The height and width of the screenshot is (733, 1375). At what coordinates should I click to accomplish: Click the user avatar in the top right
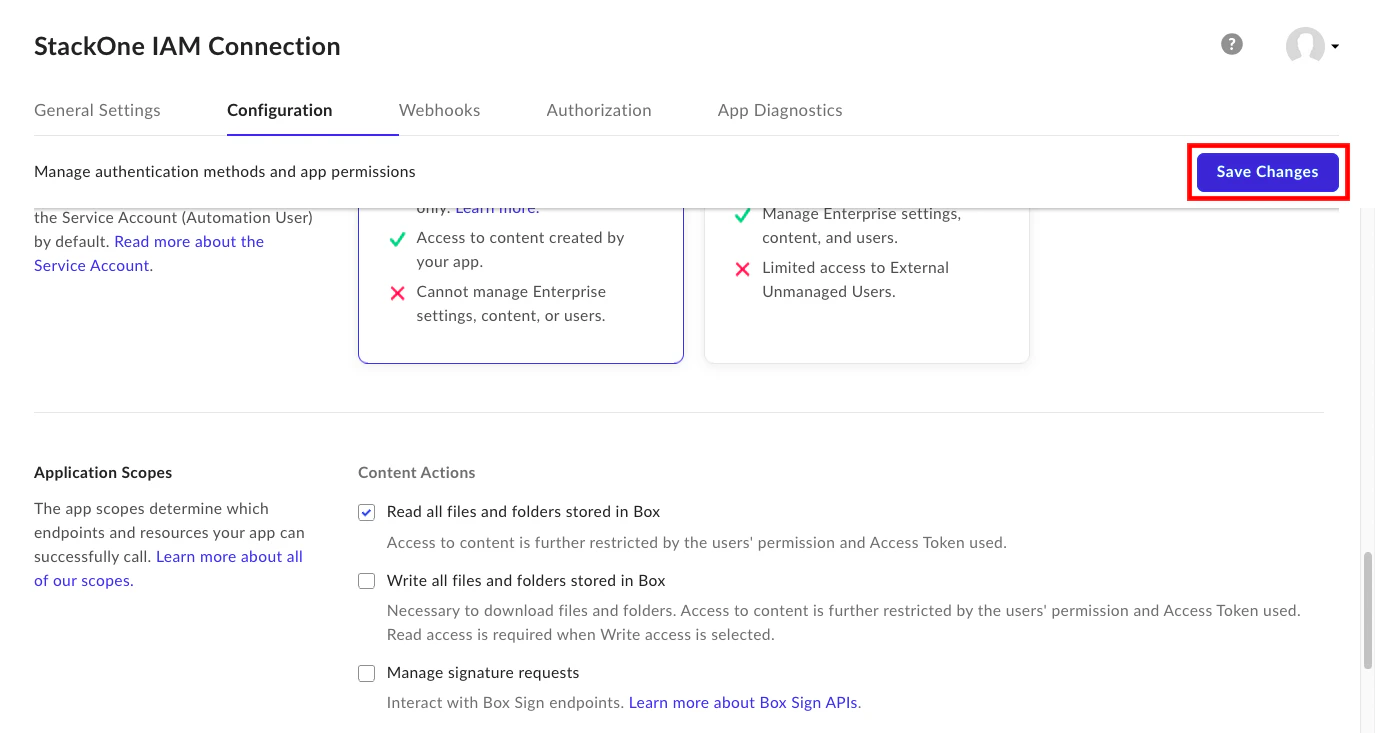pos(1305,45)
